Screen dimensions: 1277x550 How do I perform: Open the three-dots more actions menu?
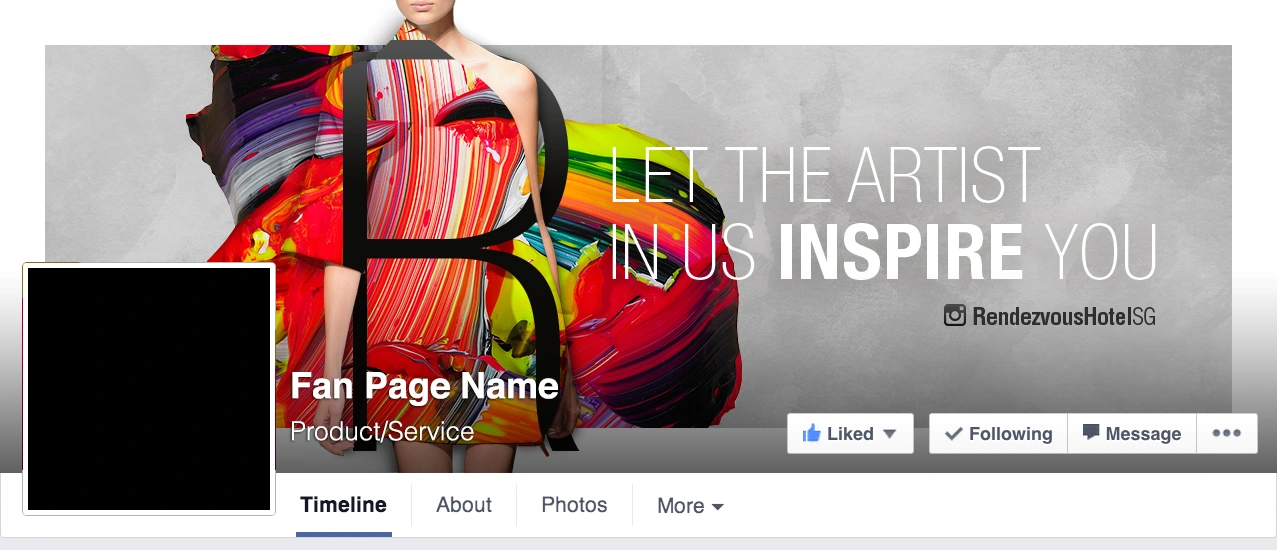click(1226, 433)
